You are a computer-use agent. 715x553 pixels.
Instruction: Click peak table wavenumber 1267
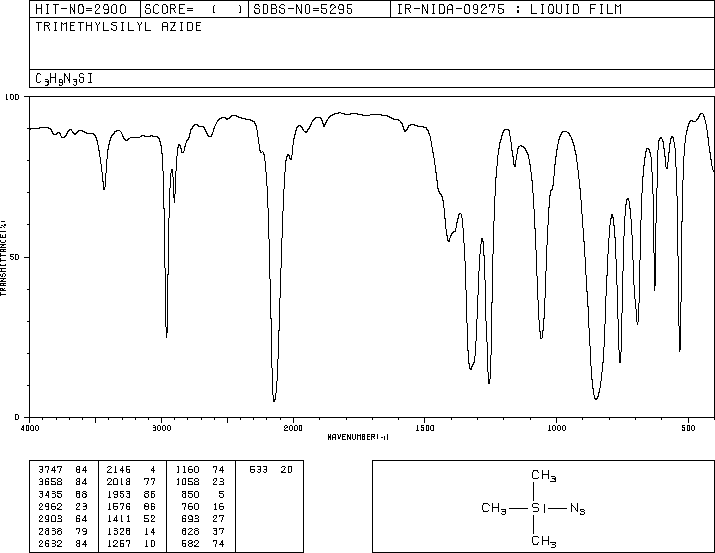pos(119,543)
